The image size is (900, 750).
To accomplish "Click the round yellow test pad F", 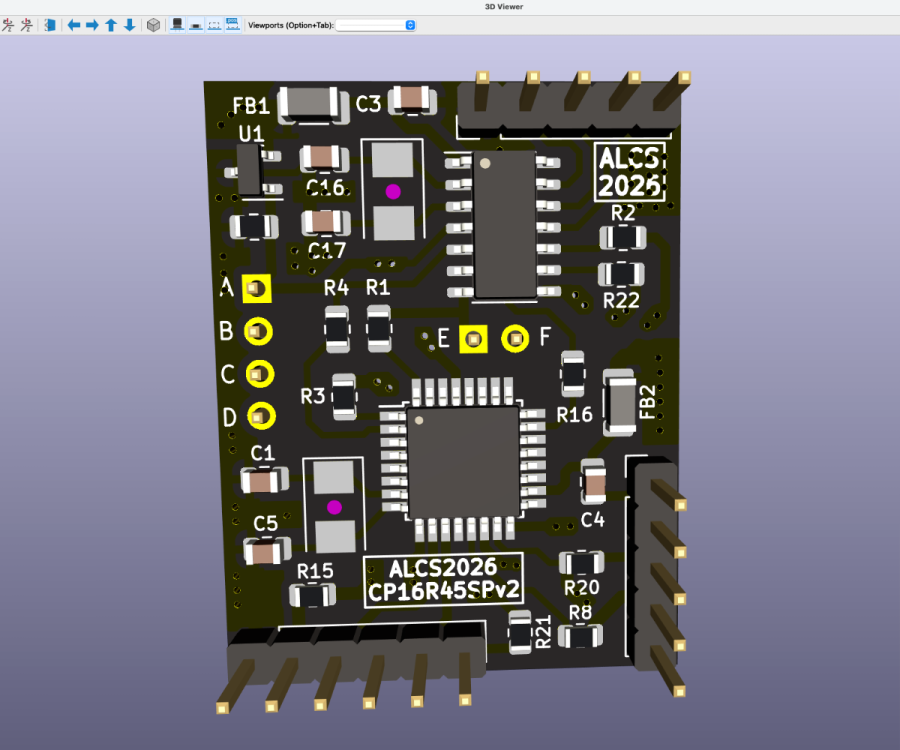I will pos(515,339).
